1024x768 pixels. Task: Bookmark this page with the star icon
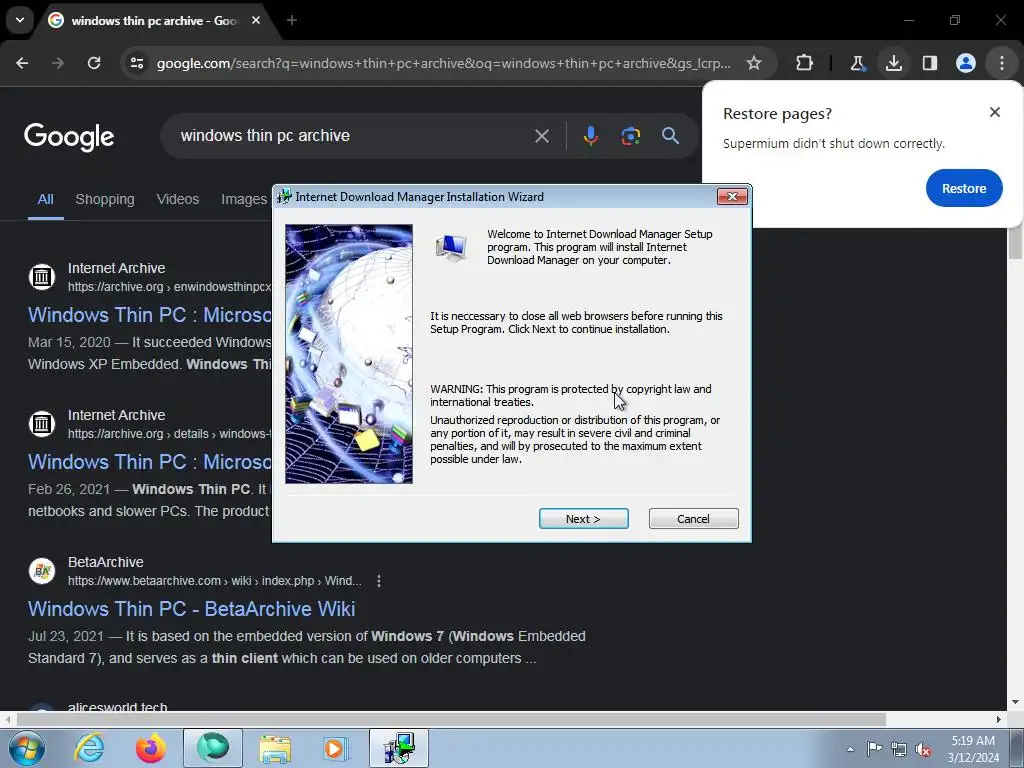tap(754, 63)
